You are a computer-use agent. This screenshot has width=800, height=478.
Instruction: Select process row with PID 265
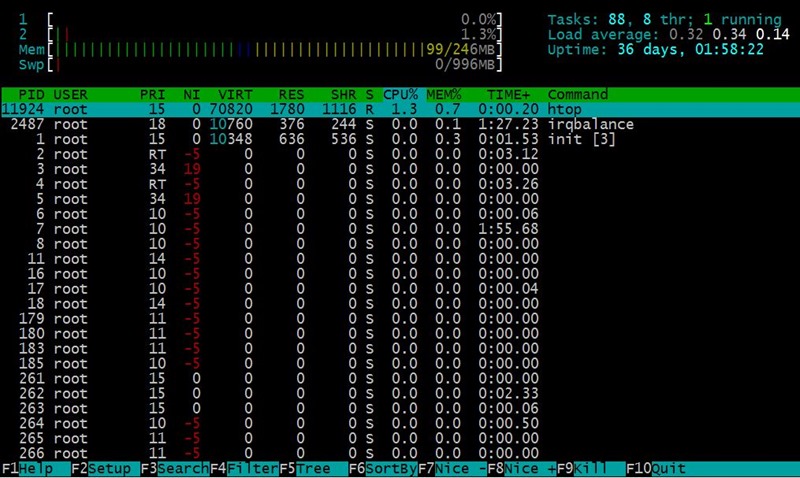click(x=400, y=438)
